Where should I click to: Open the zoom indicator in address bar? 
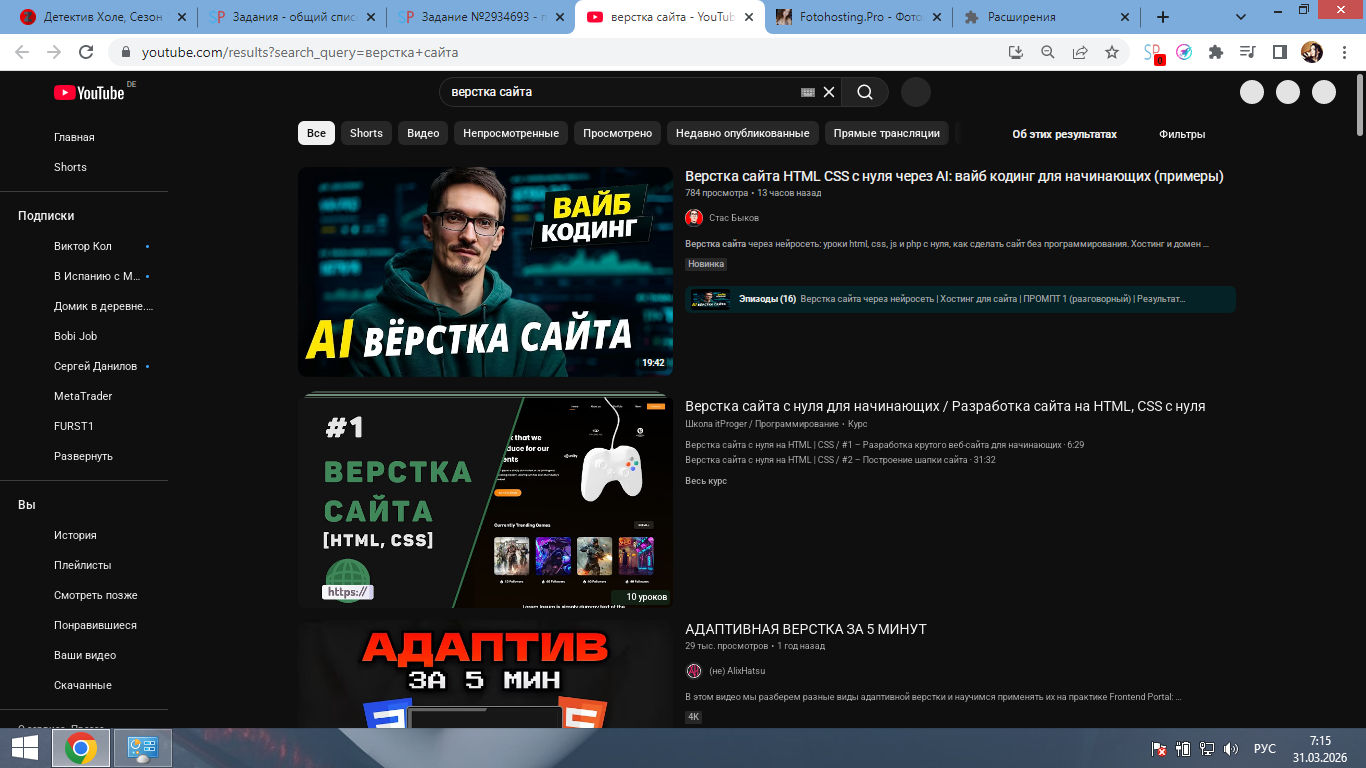[x=1048, y=52]
